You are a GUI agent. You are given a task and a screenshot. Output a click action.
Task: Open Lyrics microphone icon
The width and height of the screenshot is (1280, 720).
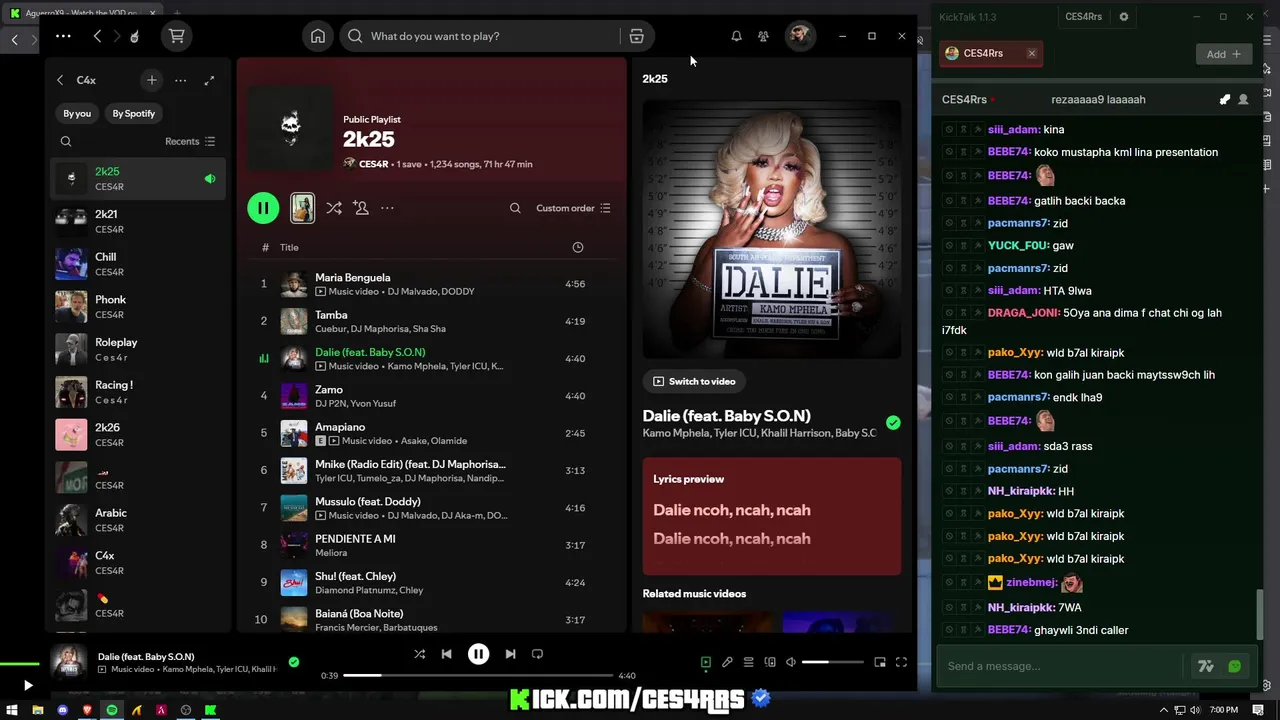[x=727, y=662]
